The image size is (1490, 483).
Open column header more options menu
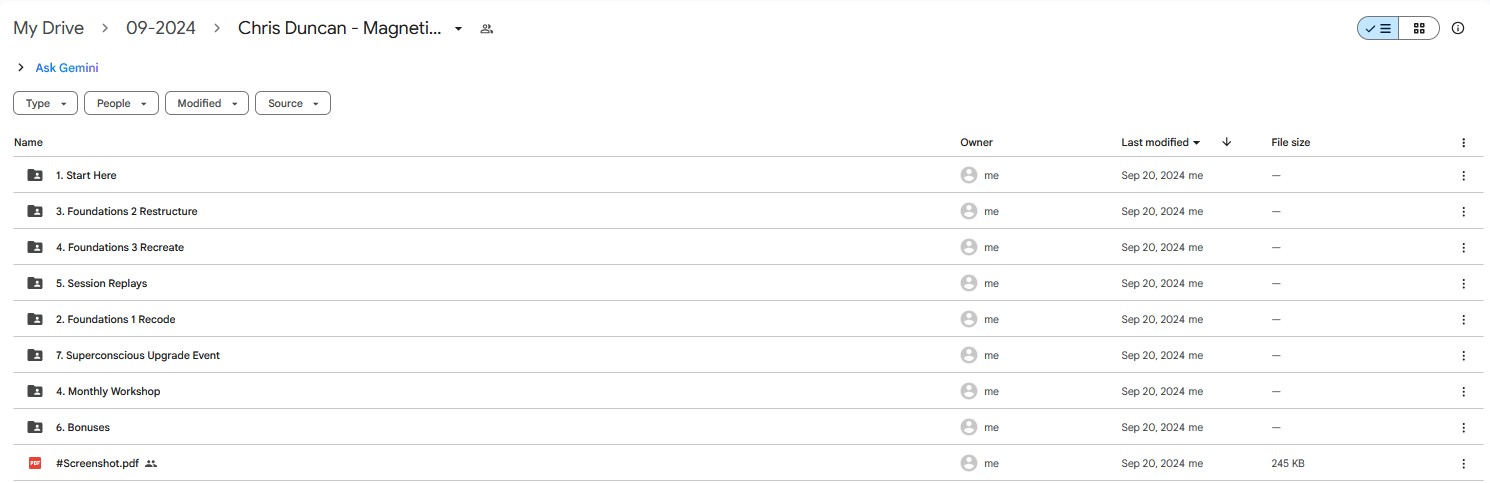click(1464, 143)
